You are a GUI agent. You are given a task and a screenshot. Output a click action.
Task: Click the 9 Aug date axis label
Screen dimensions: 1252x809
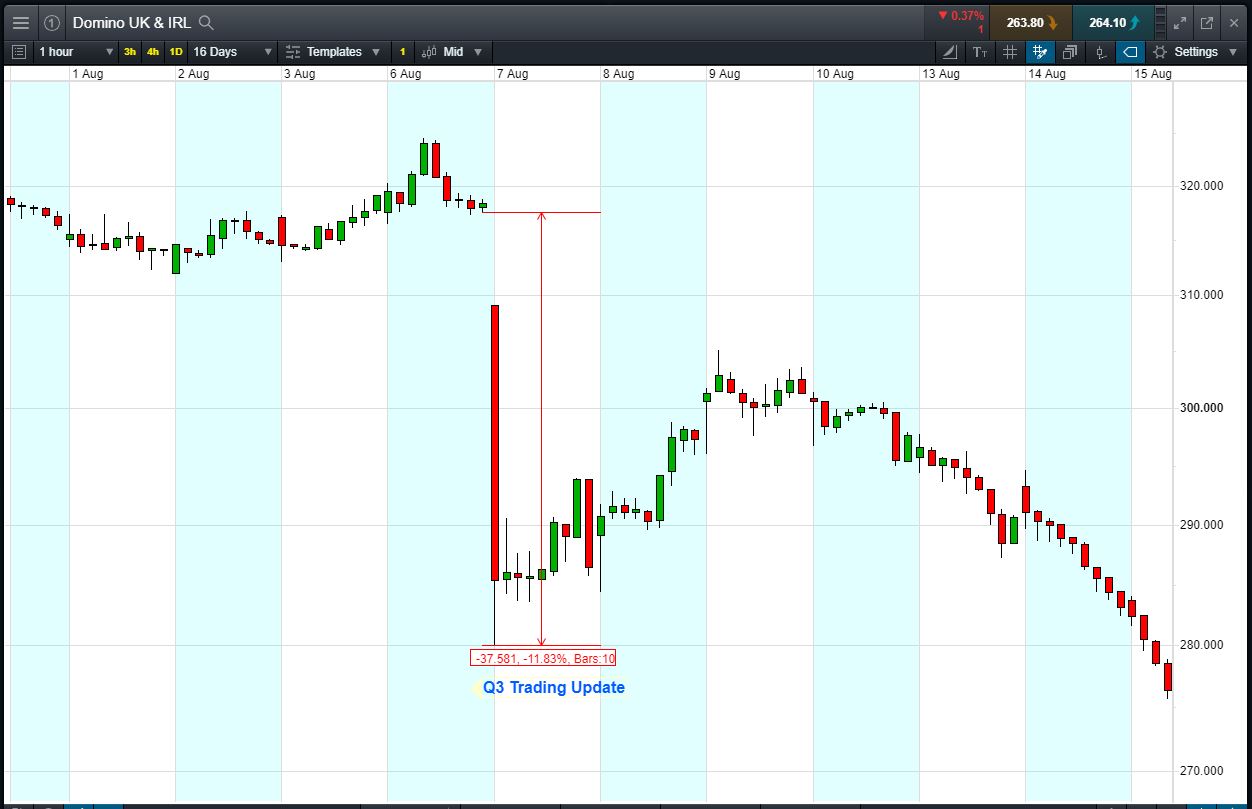click(724, 74)
